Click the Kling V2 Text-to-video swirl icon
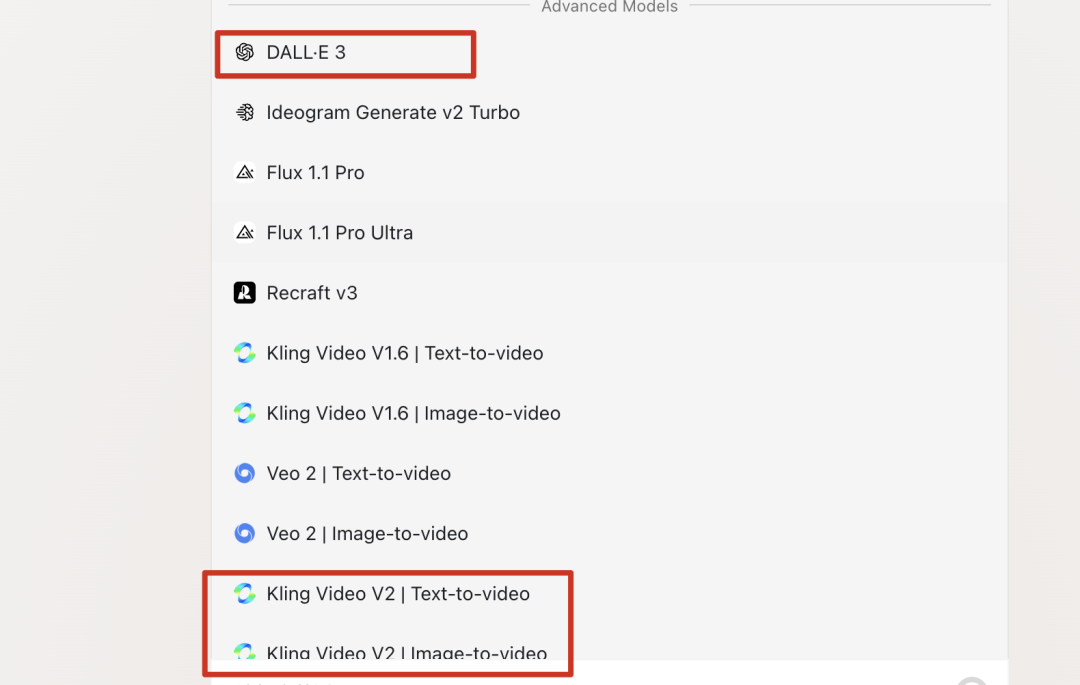This screenshot has height=685, width=1080. tap(245, 593)
